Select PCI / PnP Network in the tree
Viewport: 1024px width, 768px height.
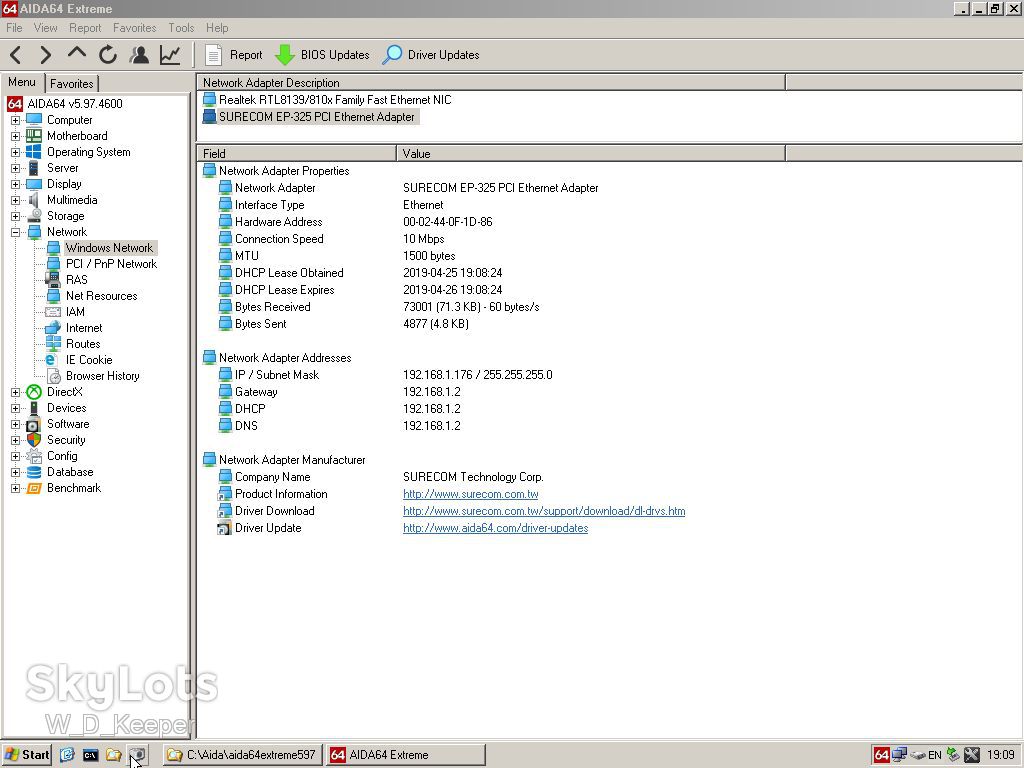[111, 264]
